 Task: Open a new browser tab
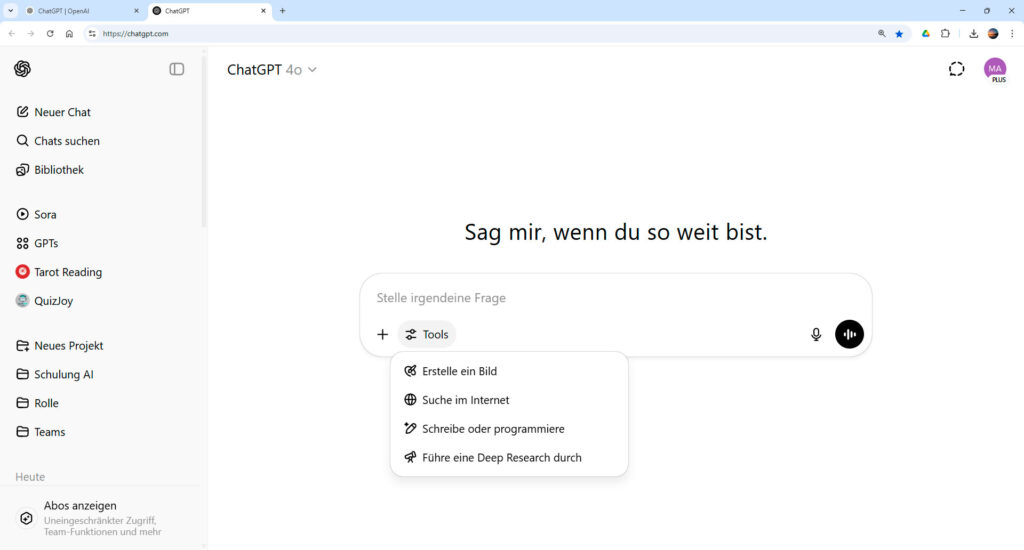282,11
